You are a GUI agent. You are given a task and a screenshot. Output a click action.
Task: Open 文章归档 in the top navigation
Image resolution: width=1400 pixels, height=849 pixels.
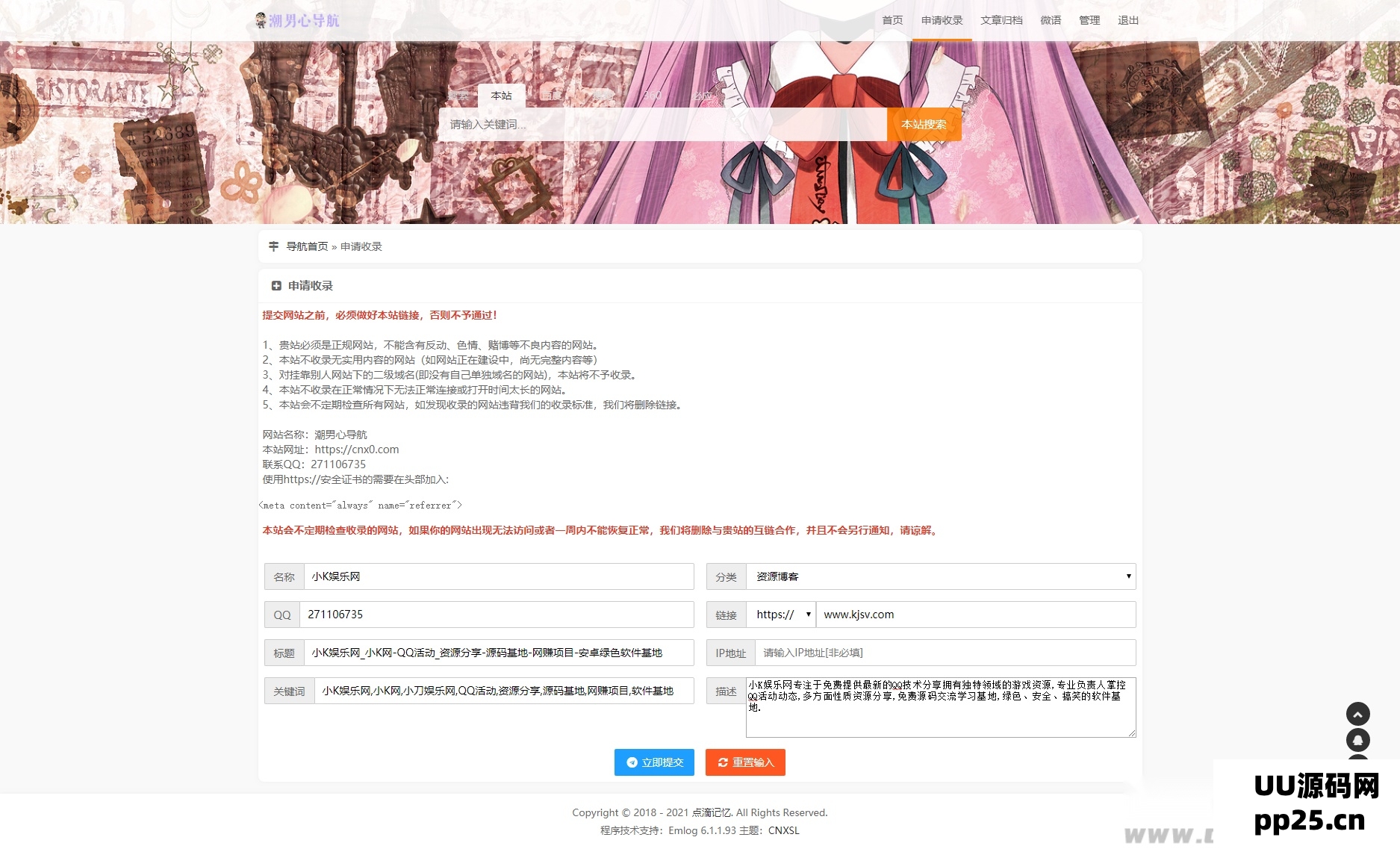click(1001, 20)
